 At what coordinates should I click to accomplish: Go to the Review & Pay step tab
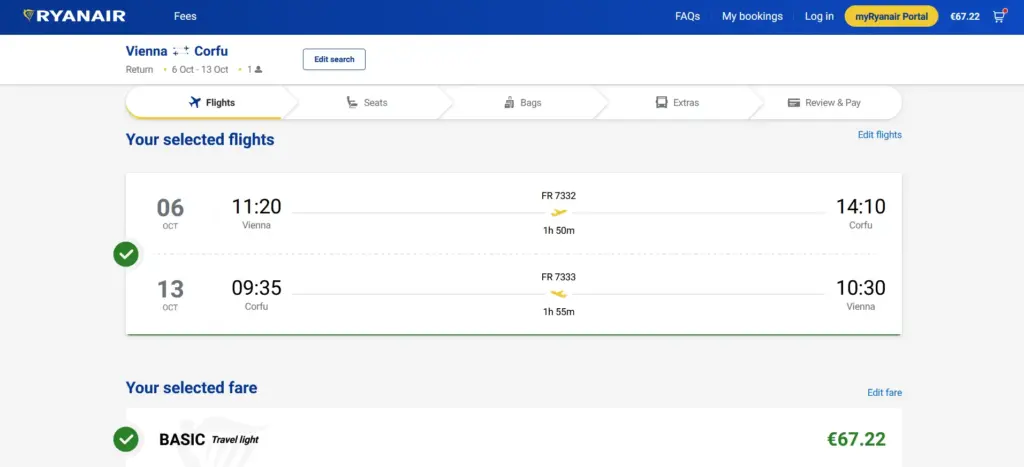click(x=824, y=103)
